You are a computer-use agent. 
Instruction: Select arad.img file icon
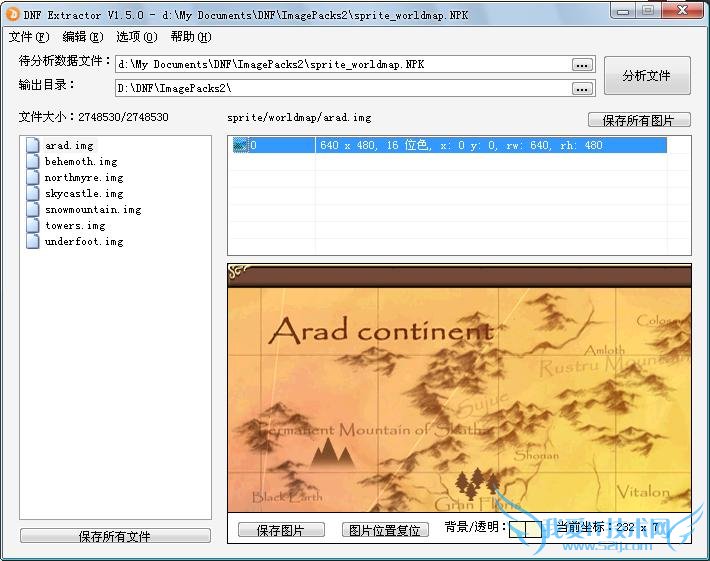pyautogui.click(x=33, y=145)
